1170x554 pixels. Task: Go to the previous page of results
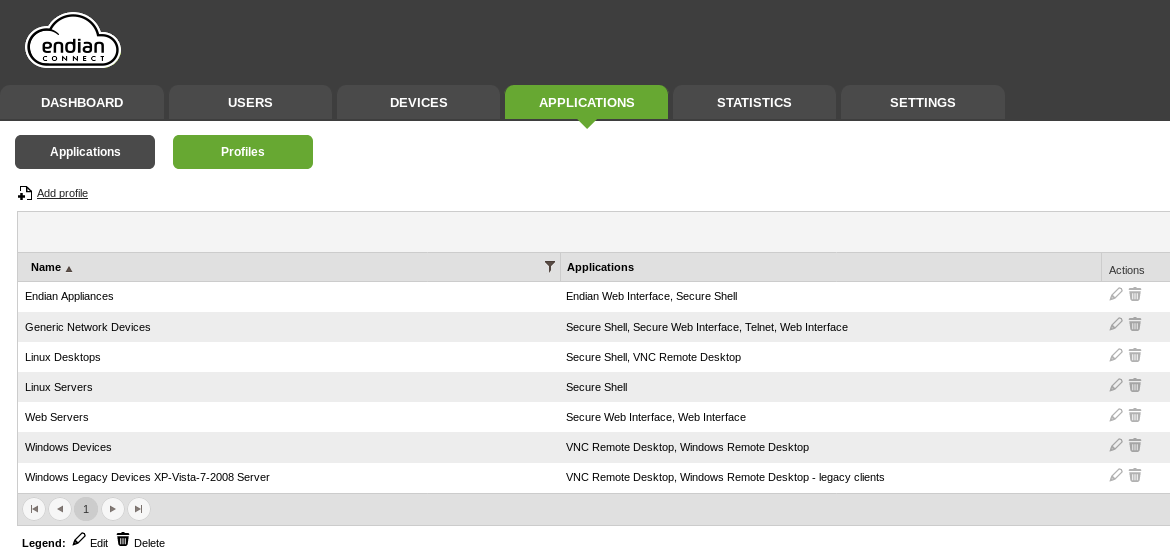point(60,509)
